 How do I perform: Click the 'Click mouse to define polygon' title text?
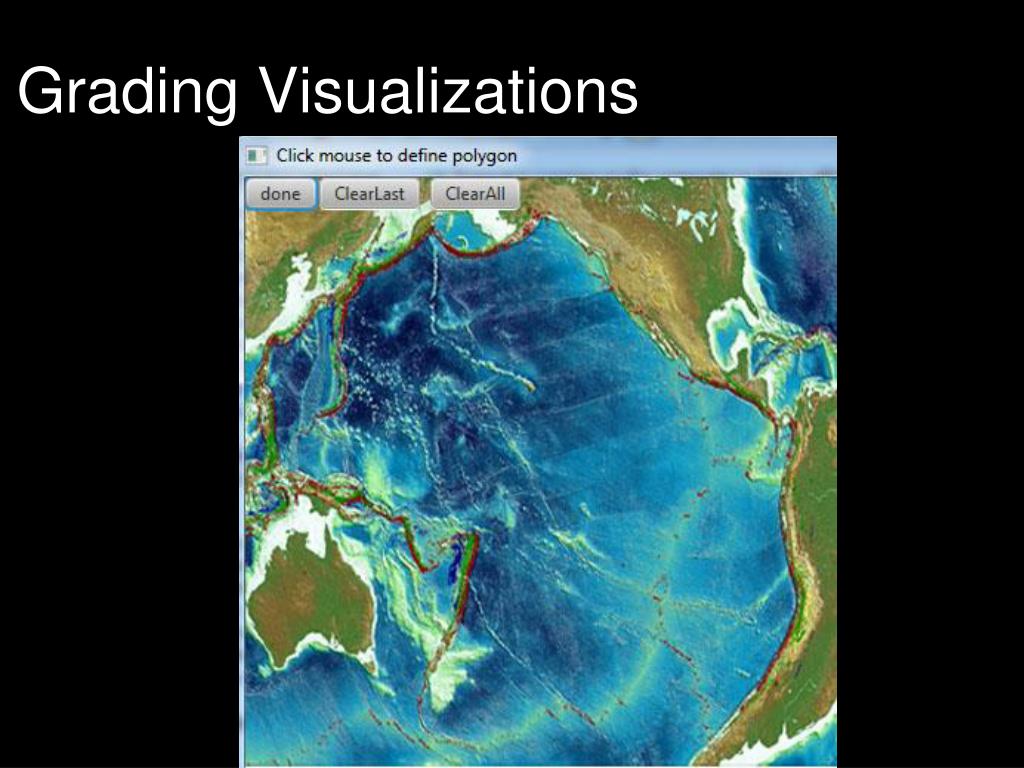click(396, 156)
